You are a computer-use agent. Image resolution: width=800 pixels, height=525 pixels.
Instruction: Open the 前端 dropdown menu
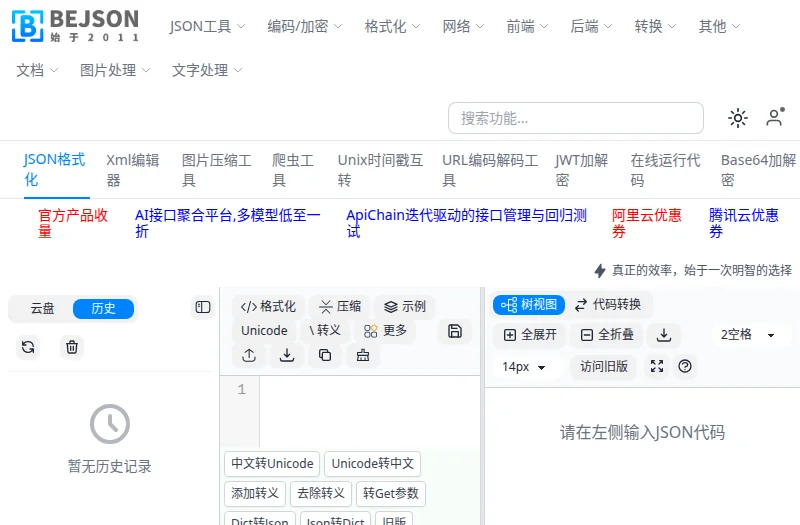(x=527, y=26)
